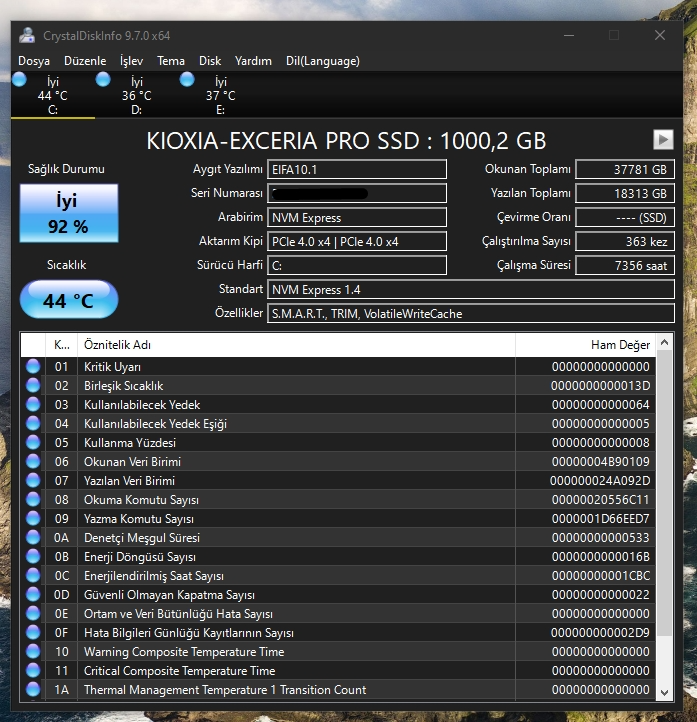Click the Arabirim field NVM Express
The width and height of the screenshot is (697, 722).
coord(357,217)
